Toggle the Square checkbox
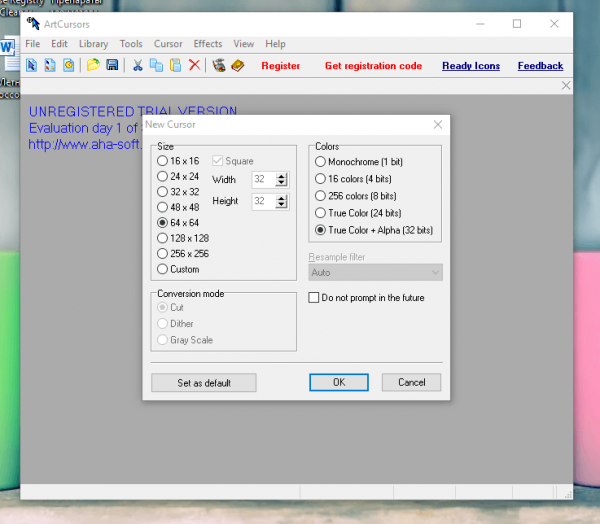Screen dimensions: 600x524 (x=233, y=161)
